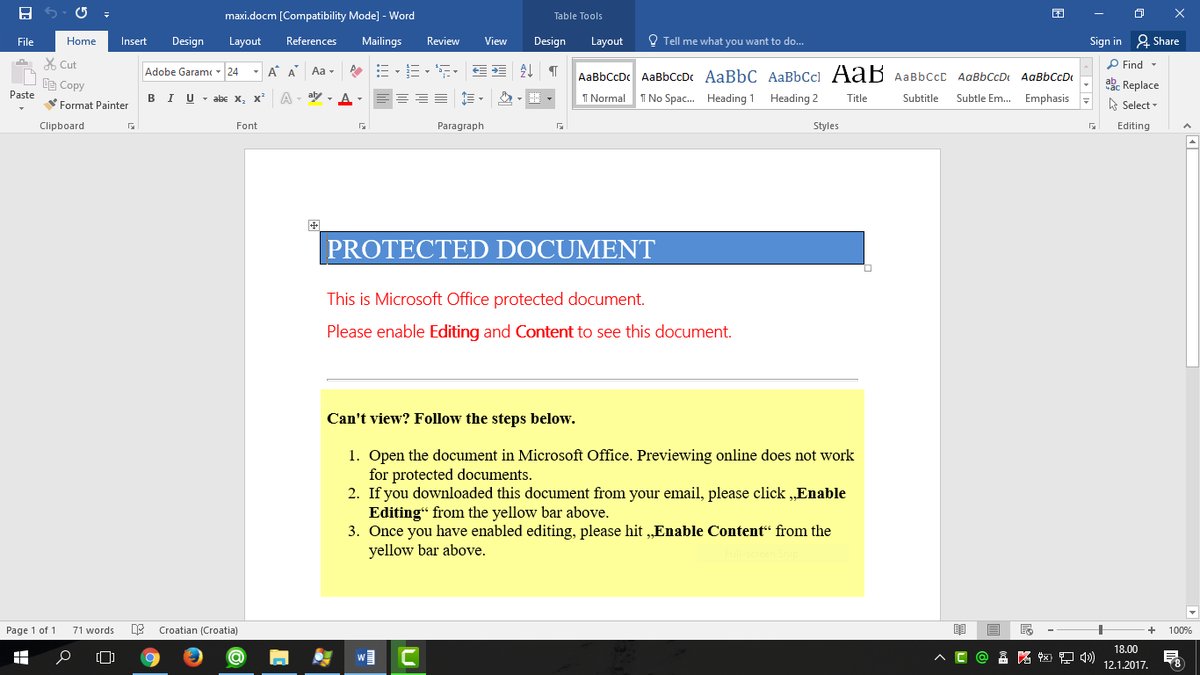Open the Select dropdown in Editing group
The image size is (1200, 675).
pos(1132,105)
